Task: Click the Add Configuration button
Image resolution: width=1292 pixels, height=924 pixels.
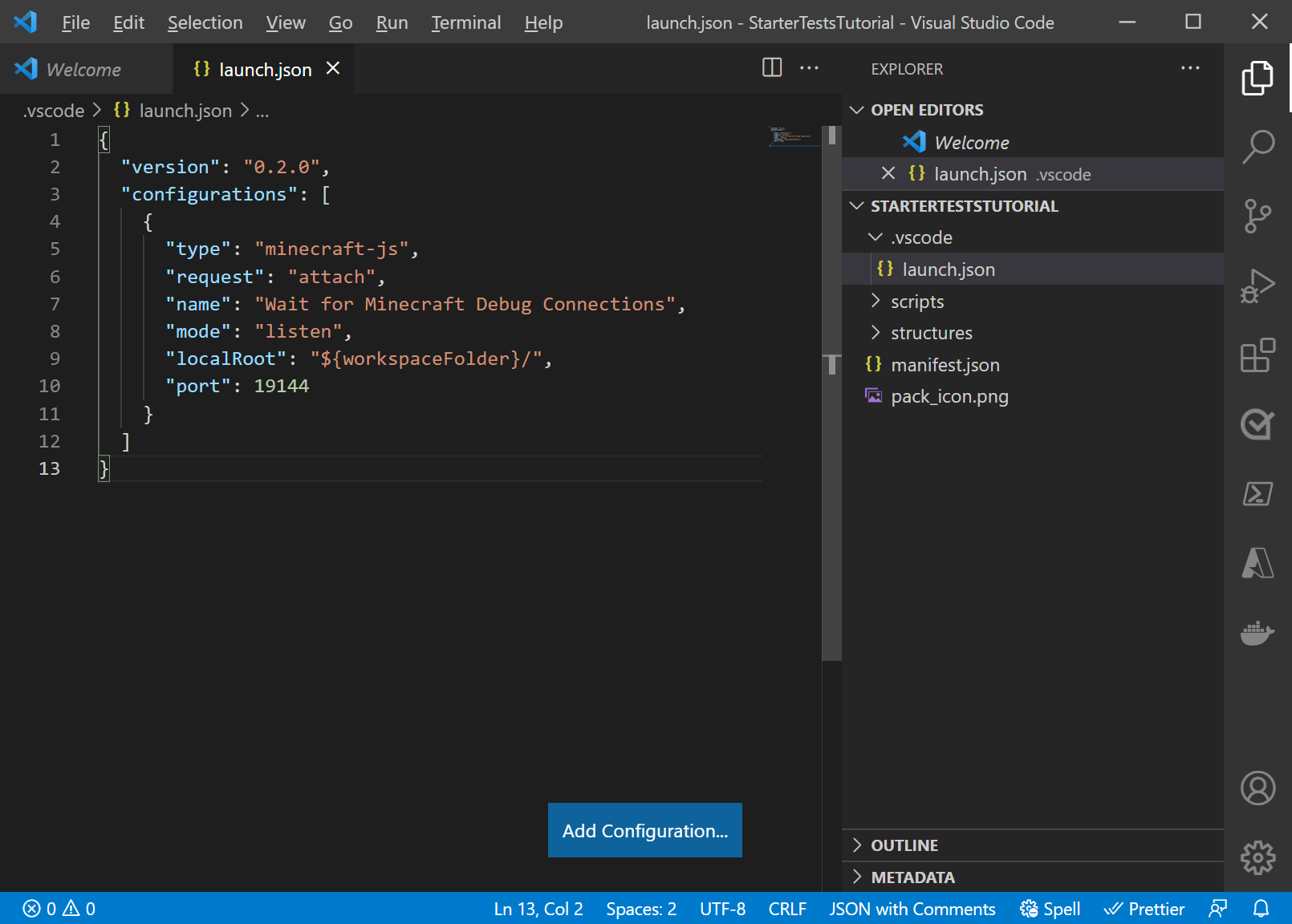Action: pos(644,830)
